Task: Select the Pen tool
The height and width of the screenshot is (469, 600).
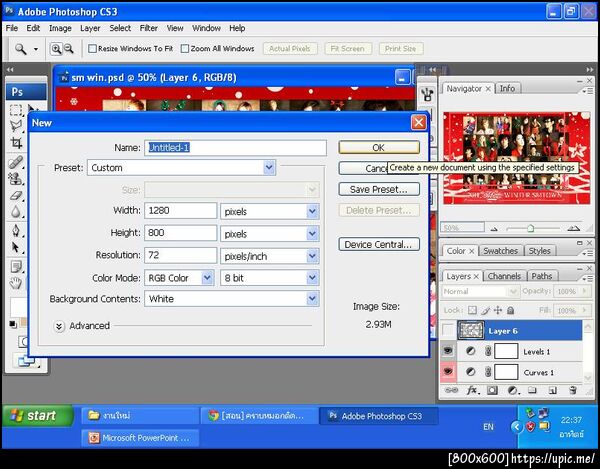Action: pyautogui.click(x=16, y=231)
